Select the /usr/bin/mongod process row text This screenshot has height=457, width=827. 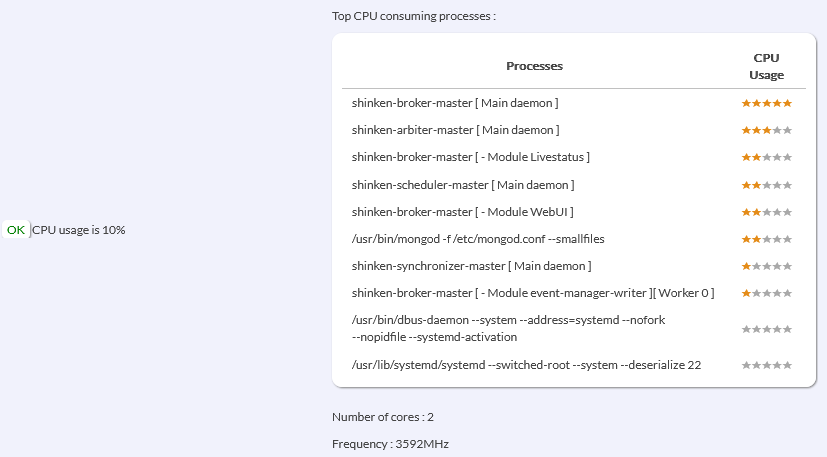478,239
